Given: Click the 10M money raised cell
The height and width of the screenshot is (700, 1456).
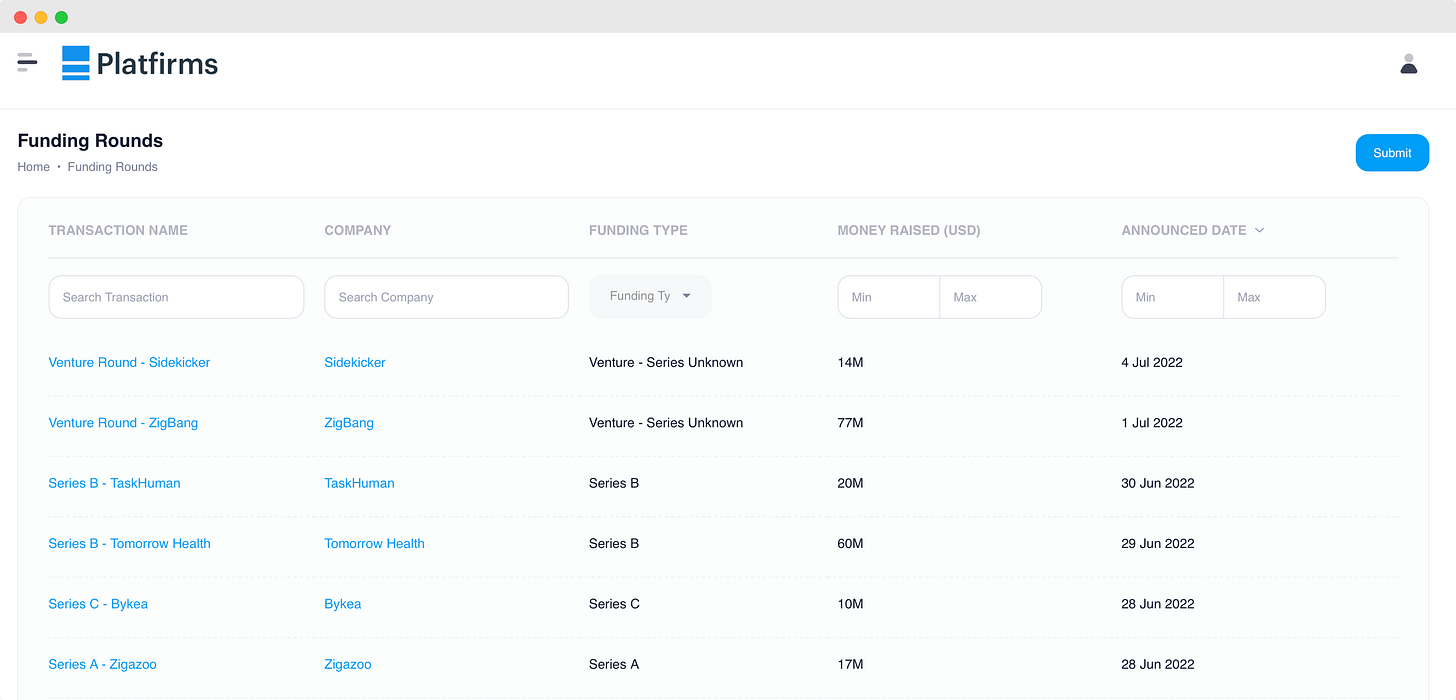Looking at the screenshot, I should [x=850, y=604].
